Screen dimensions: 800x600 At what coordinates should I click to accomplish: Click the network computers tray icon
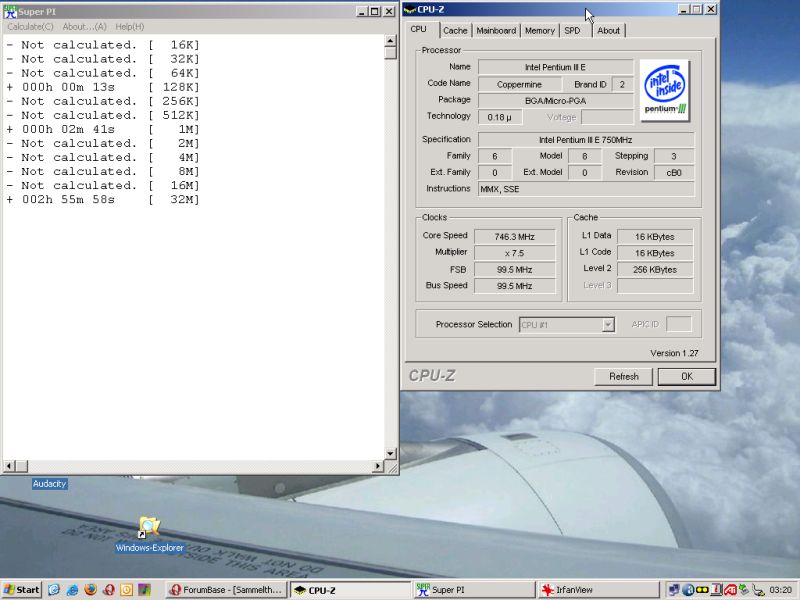[674, 590]
